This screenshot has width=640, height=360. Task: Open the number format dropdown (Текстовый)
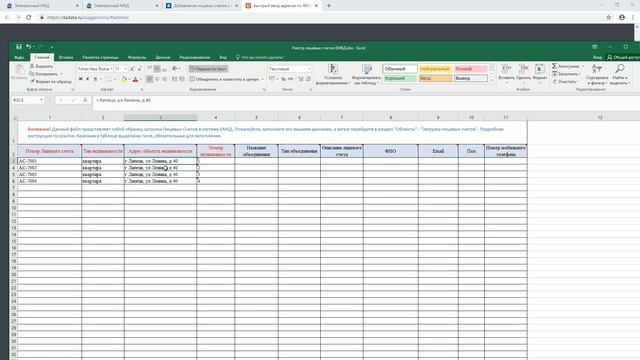[309, 69]
